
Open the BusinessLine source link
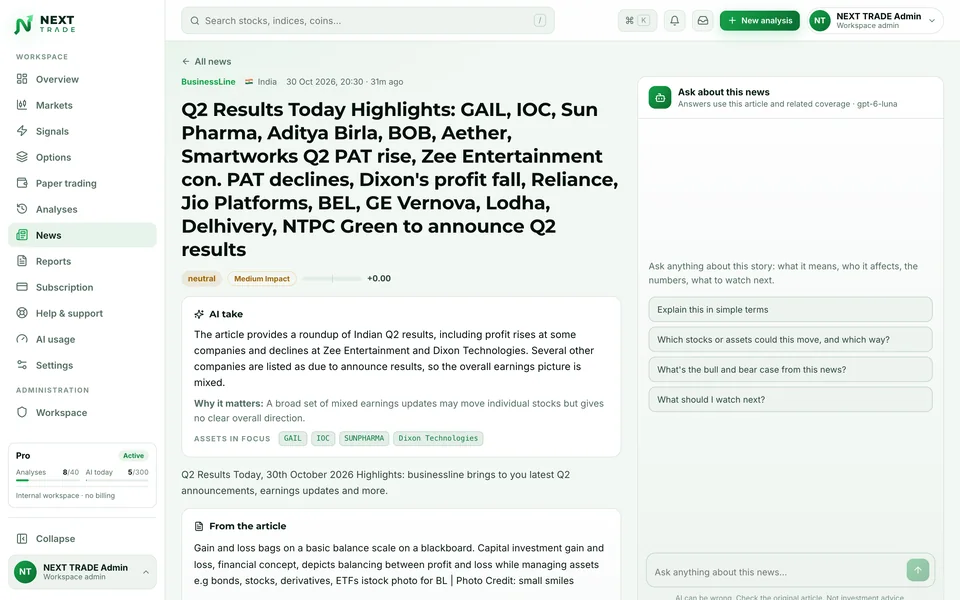208,81
